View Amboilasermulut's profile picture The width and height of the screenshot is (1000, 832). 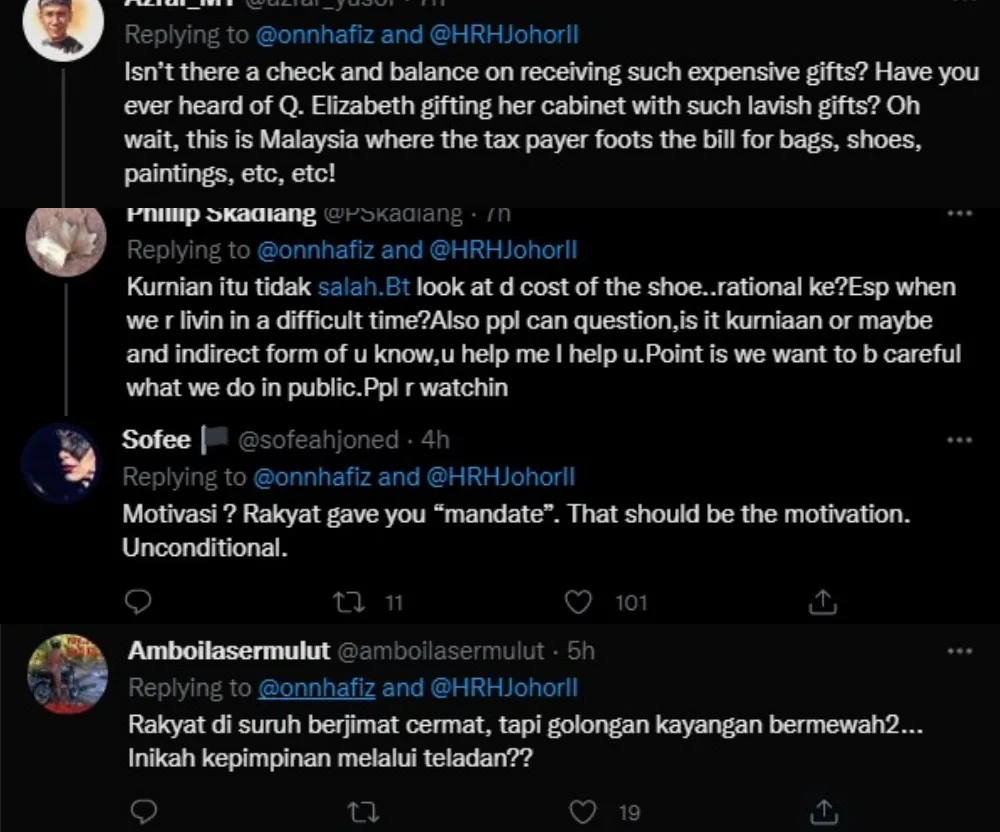point(67,673)
